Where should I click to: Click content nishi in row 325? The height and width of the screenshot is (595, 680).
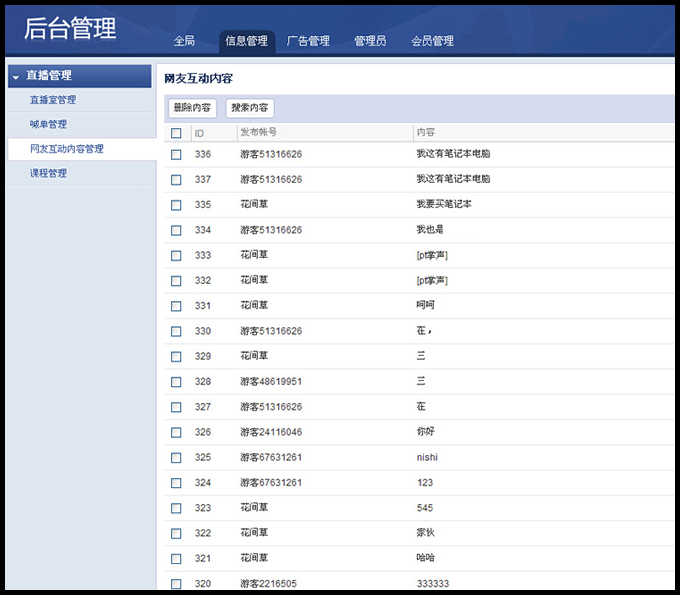427,458
